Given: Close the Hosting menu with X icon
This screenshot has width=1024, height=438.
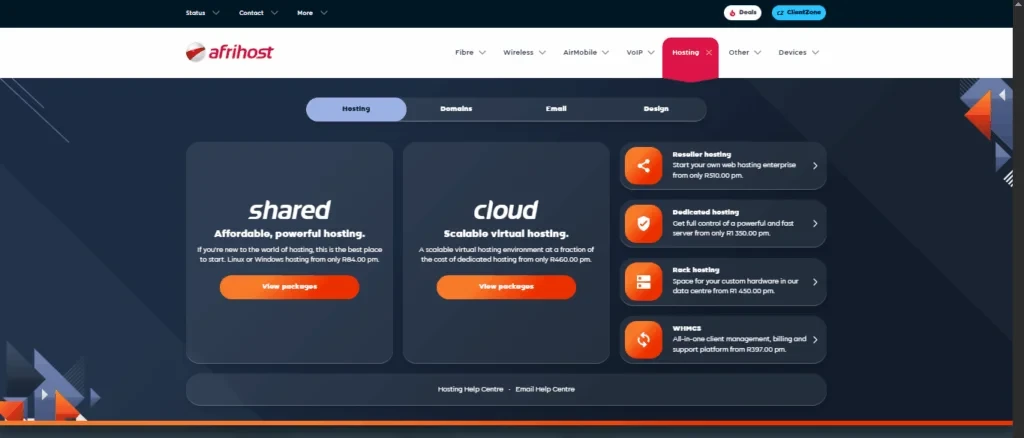Looking at the screenshot, I should (709, 52).
